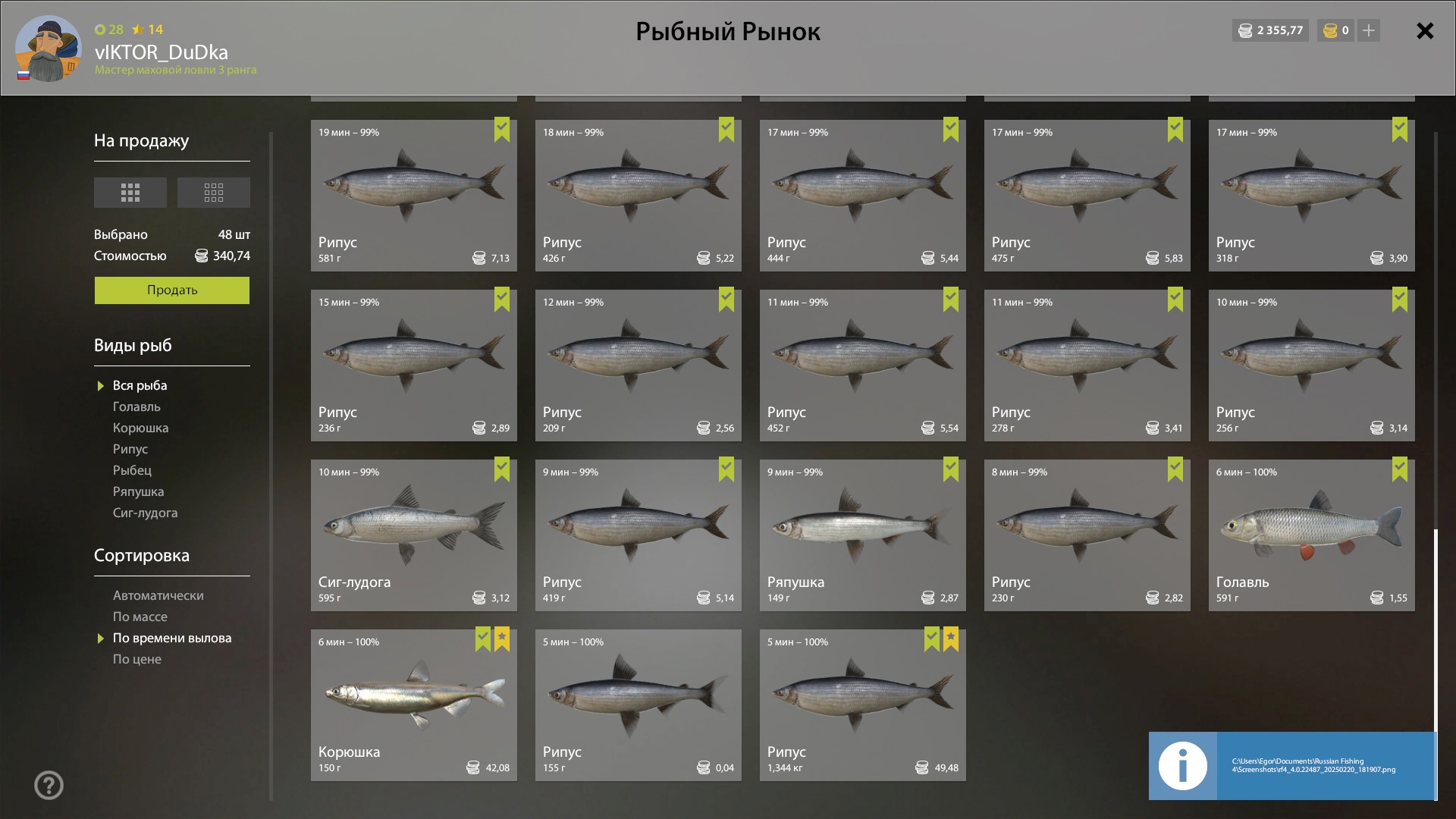Toggle selection flag on the Сиг-лудога card
The image size is (1456, 819).
502,469
